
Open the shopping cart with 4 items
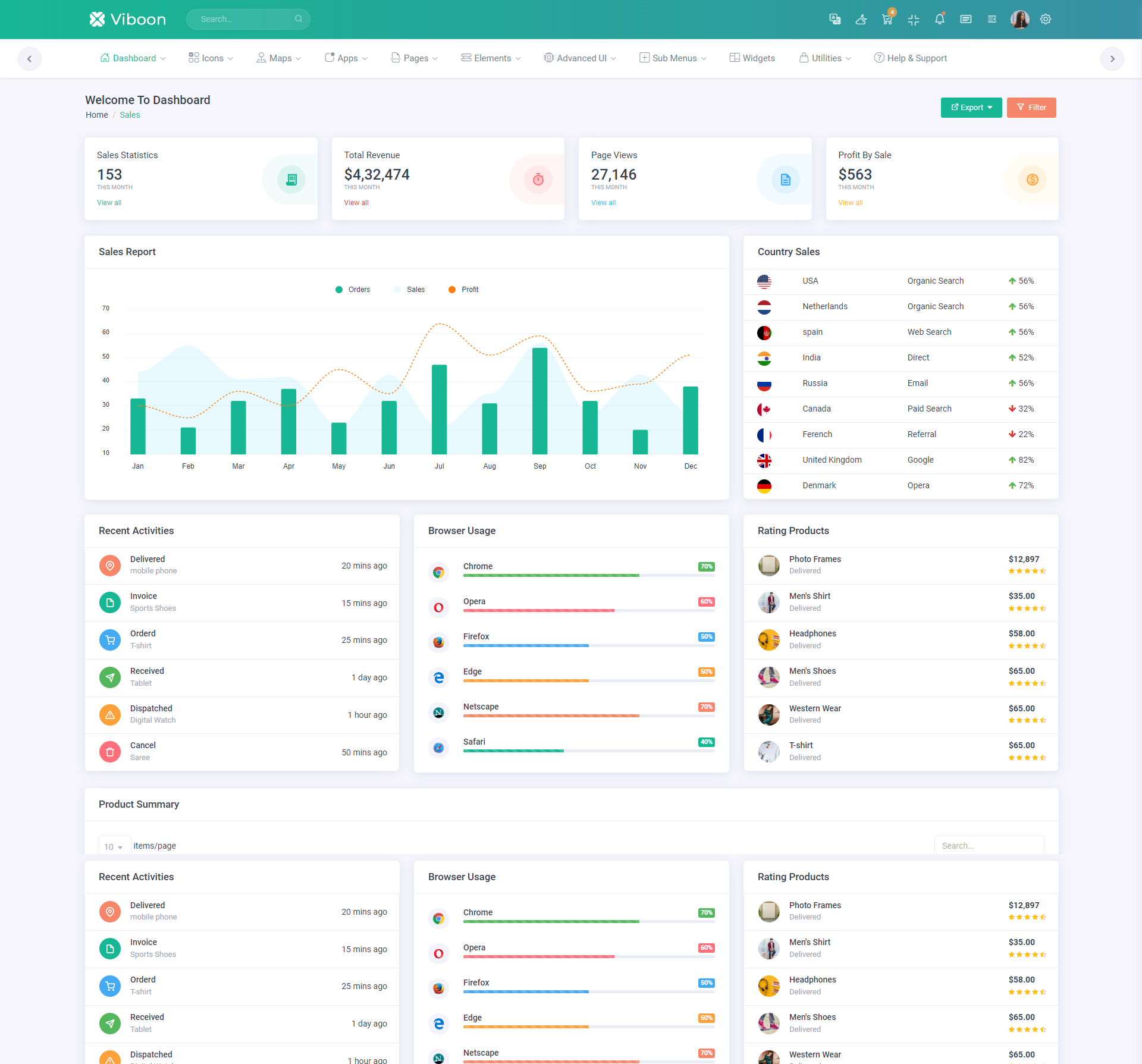pos(887,19)
